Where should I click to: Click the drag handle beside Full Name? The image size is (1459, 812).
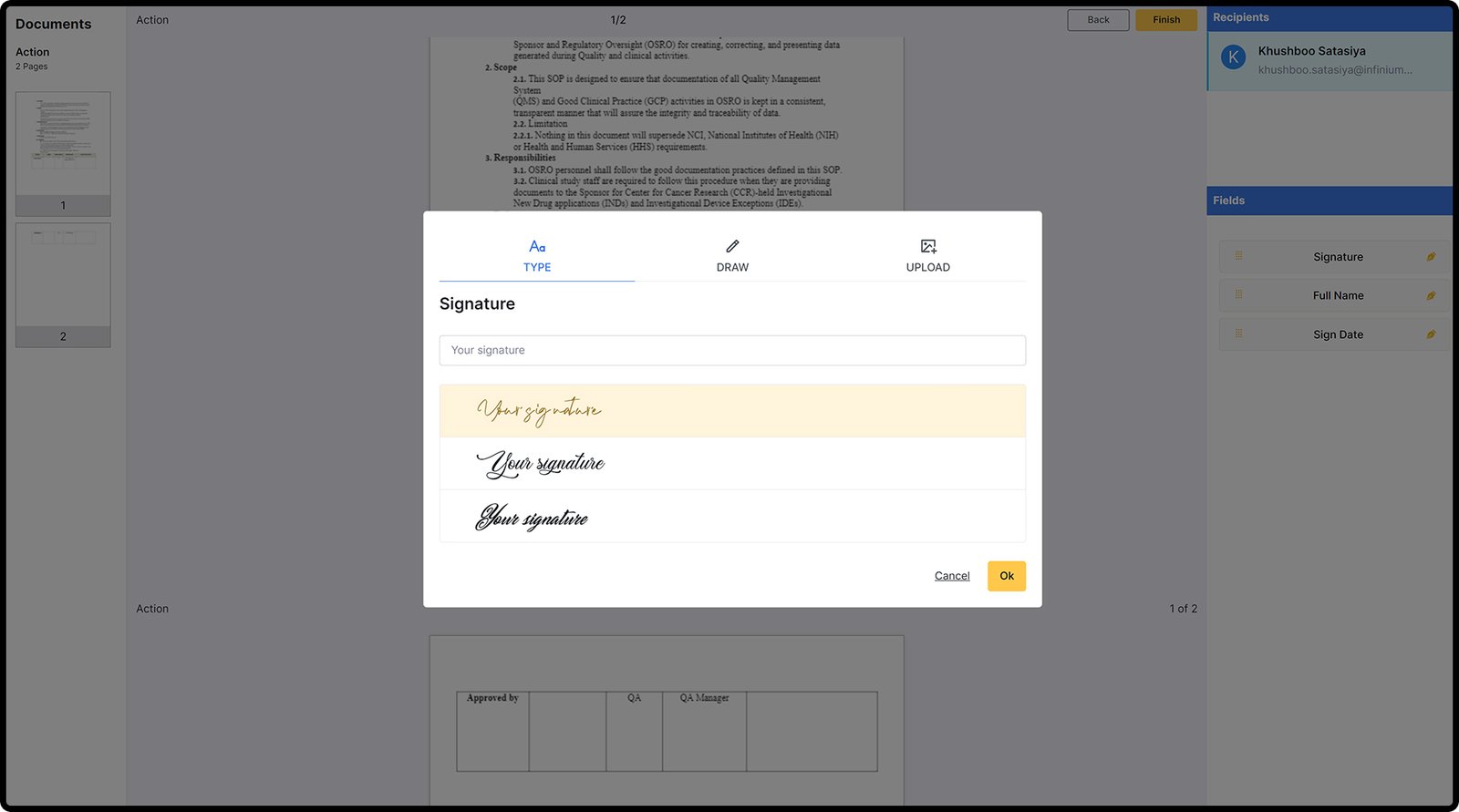tap(1238, 295)
